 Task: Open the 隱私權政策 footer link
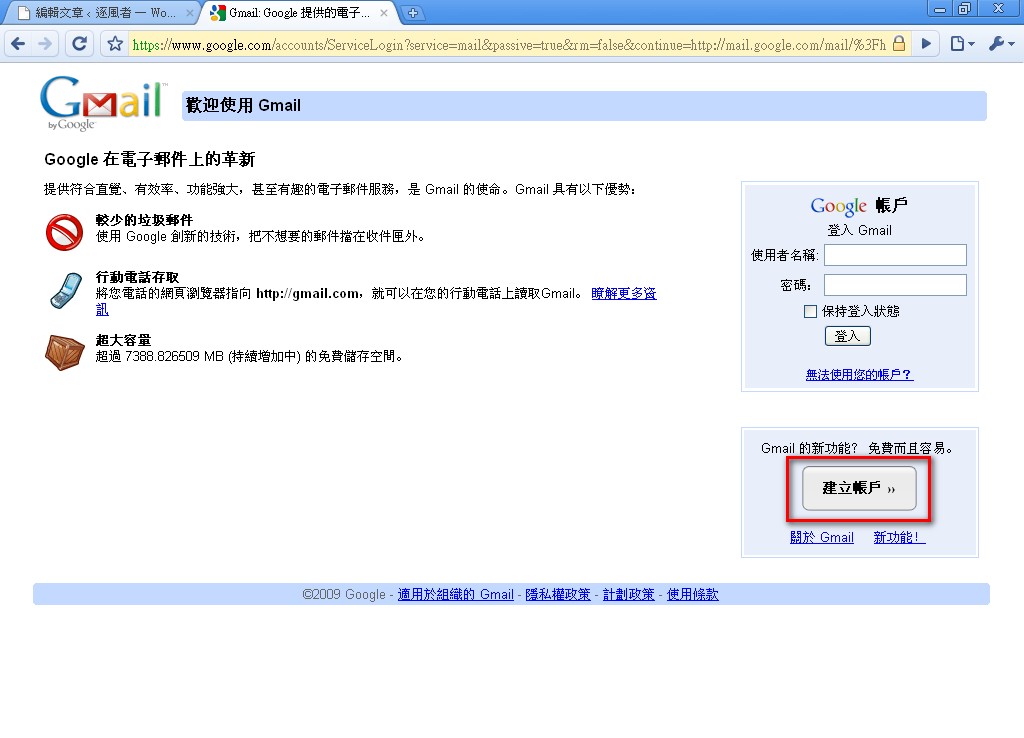point(558,594)
